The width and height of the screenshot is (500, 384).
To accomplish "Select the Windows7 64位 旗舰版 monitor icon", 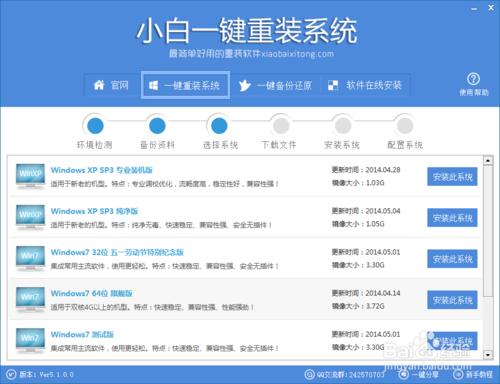I will tap(30, 299).
